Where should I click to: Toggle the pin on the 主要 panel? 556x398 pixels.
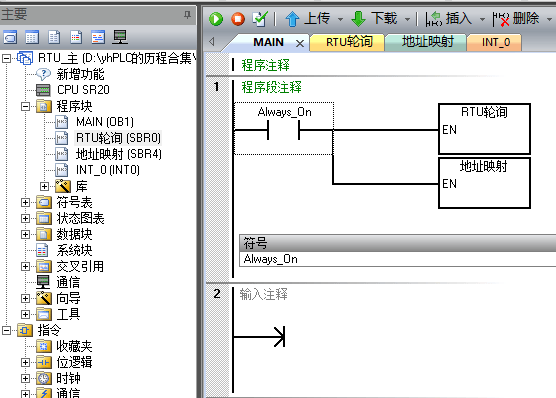click(x=187, y=15)
